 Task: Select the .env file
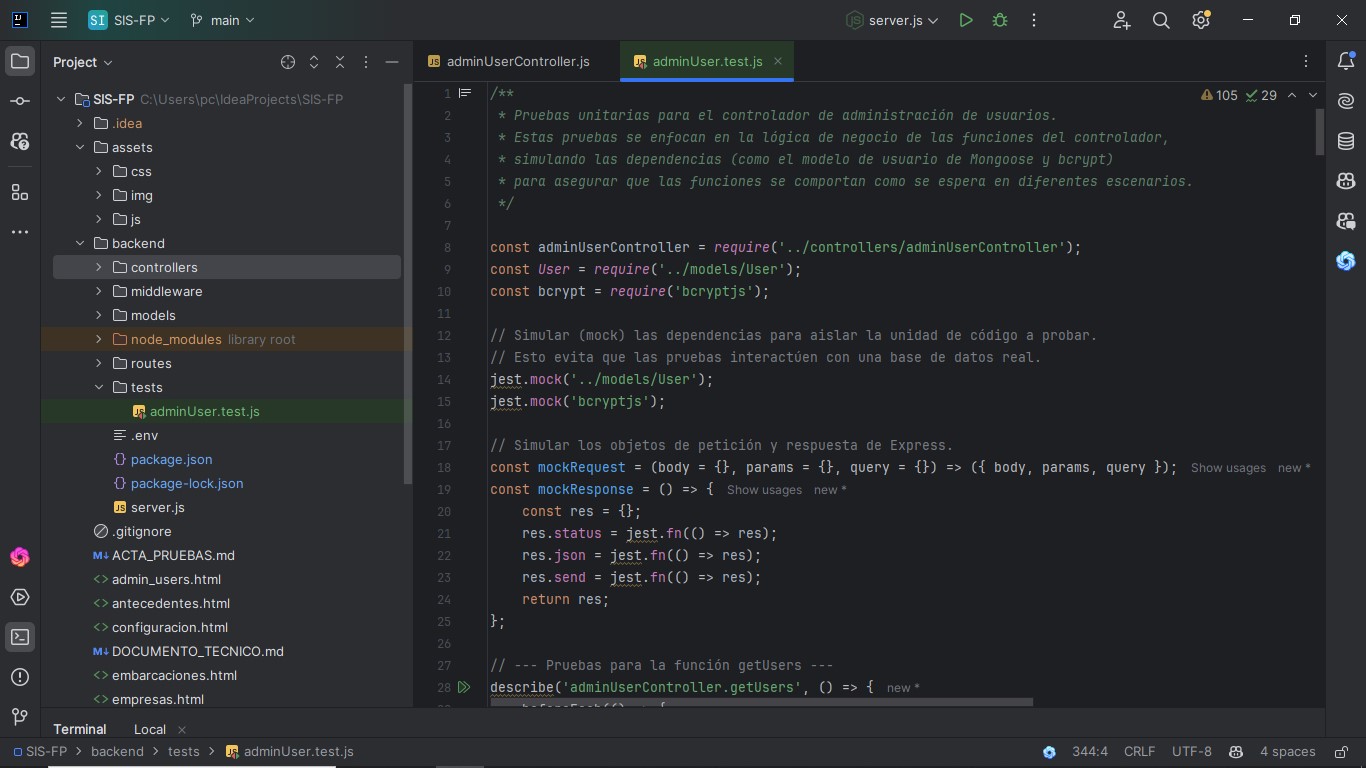(x=144, y=435)
